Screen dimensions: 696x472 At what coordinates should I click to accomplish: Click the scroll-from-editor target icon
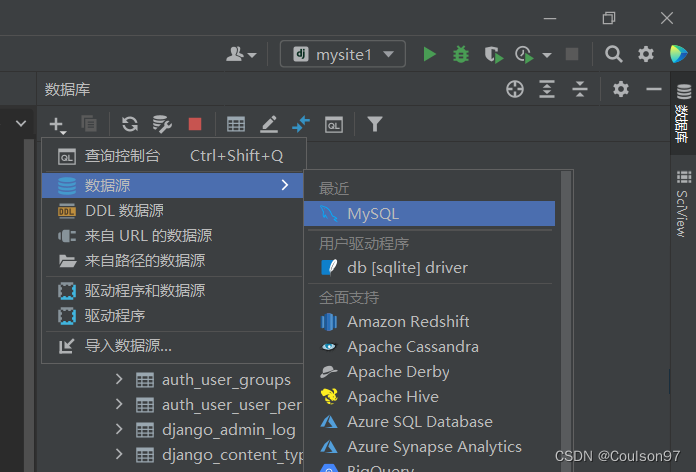tap(515, 89)
